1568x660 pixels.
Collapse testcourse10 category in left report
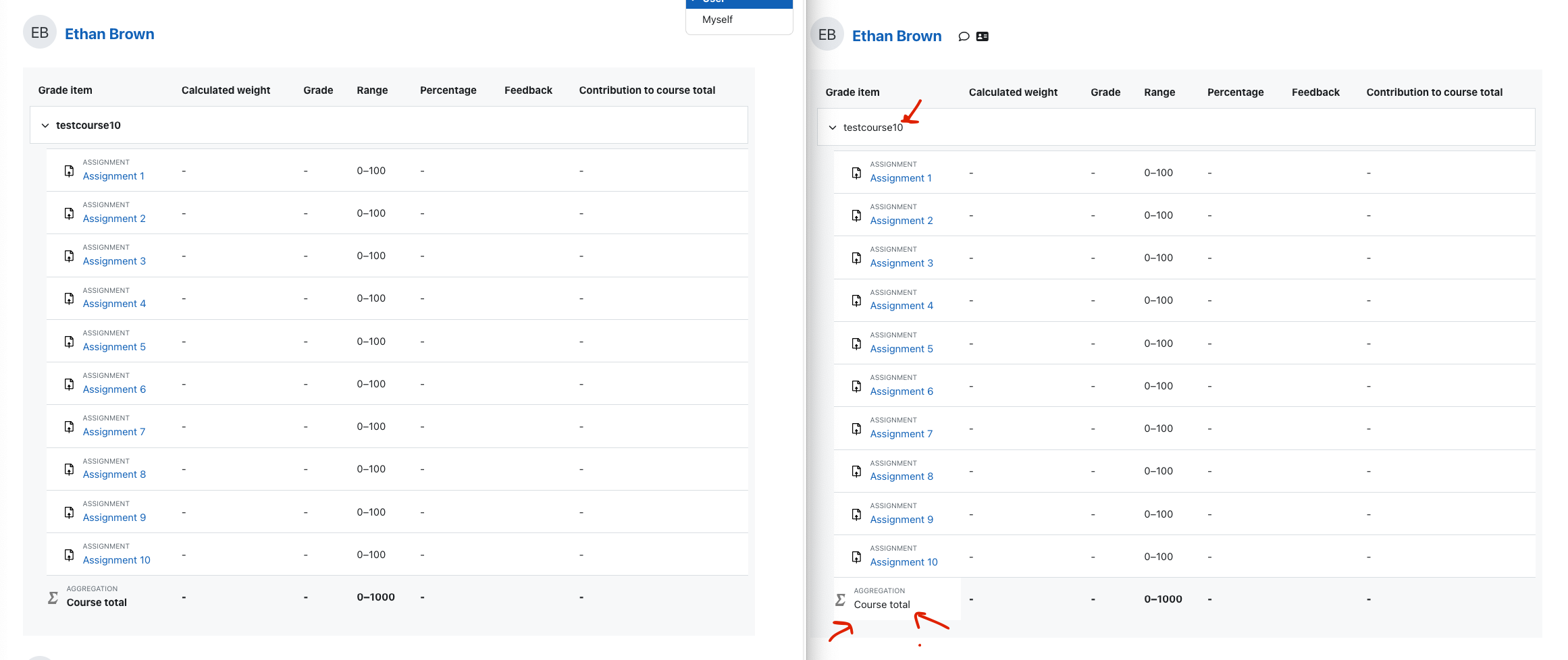click(45, 126)
